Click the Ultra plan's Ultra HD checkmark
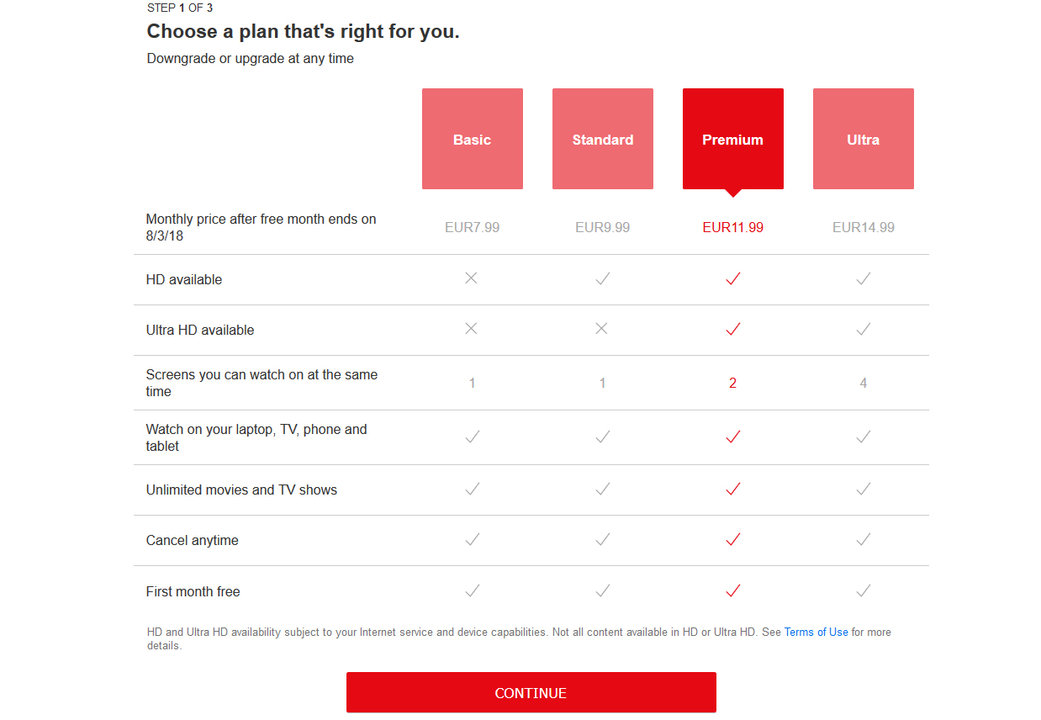The height and width of the screenshot is (720, 1041). click(863, 329)
